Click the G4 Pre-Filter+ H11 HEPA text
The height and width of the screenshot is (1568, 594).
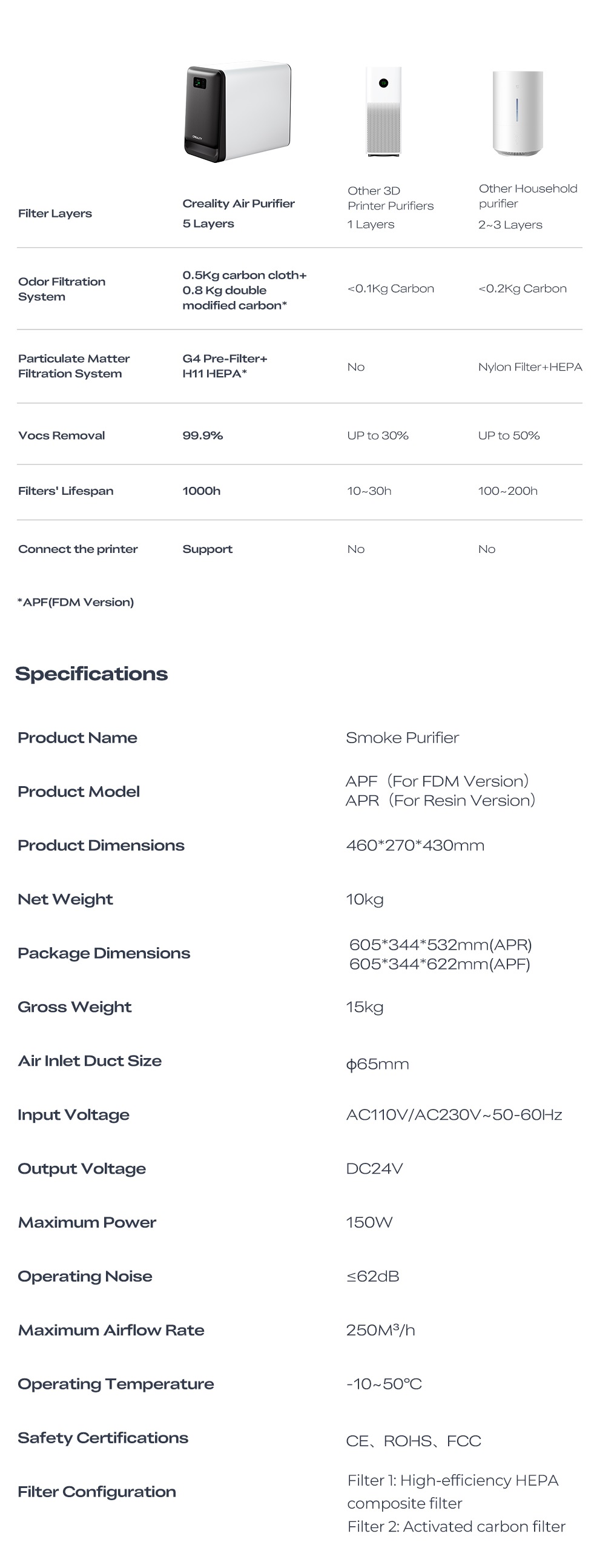[225, 366]
